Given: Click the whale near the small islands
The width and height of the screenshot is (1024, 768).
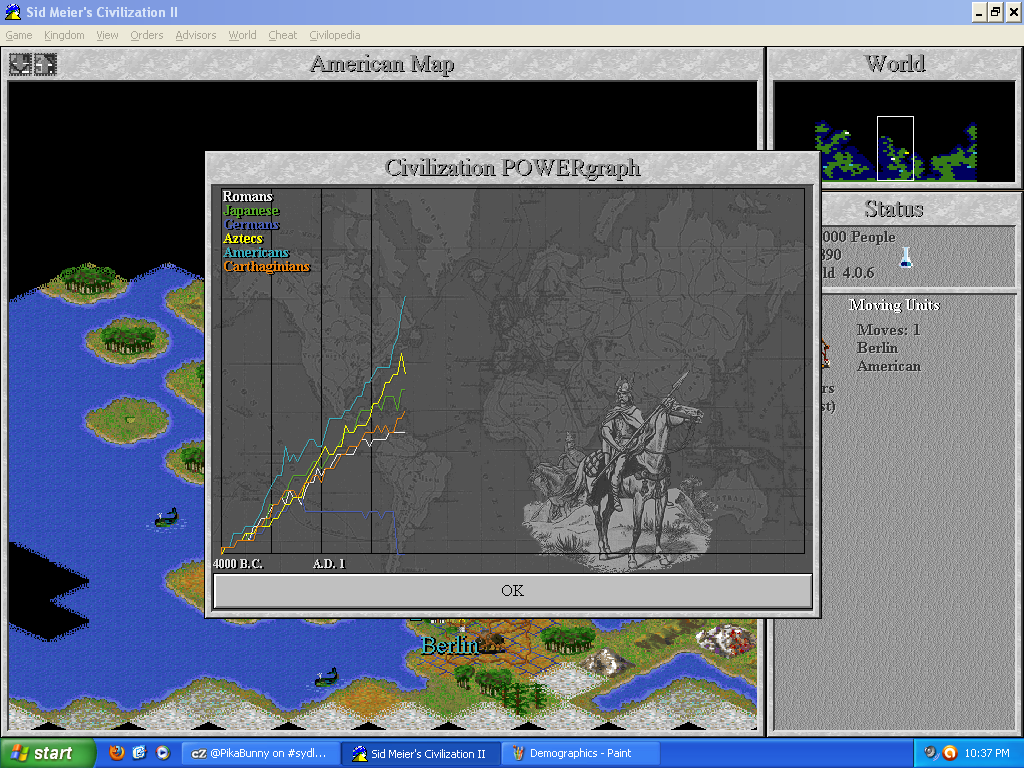Looking at the screenshot, I should [x=167, y=517].
